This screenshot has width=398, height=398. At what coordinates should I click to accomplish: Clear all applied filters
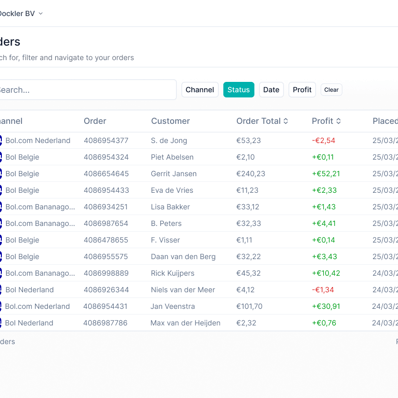[331, 90]
